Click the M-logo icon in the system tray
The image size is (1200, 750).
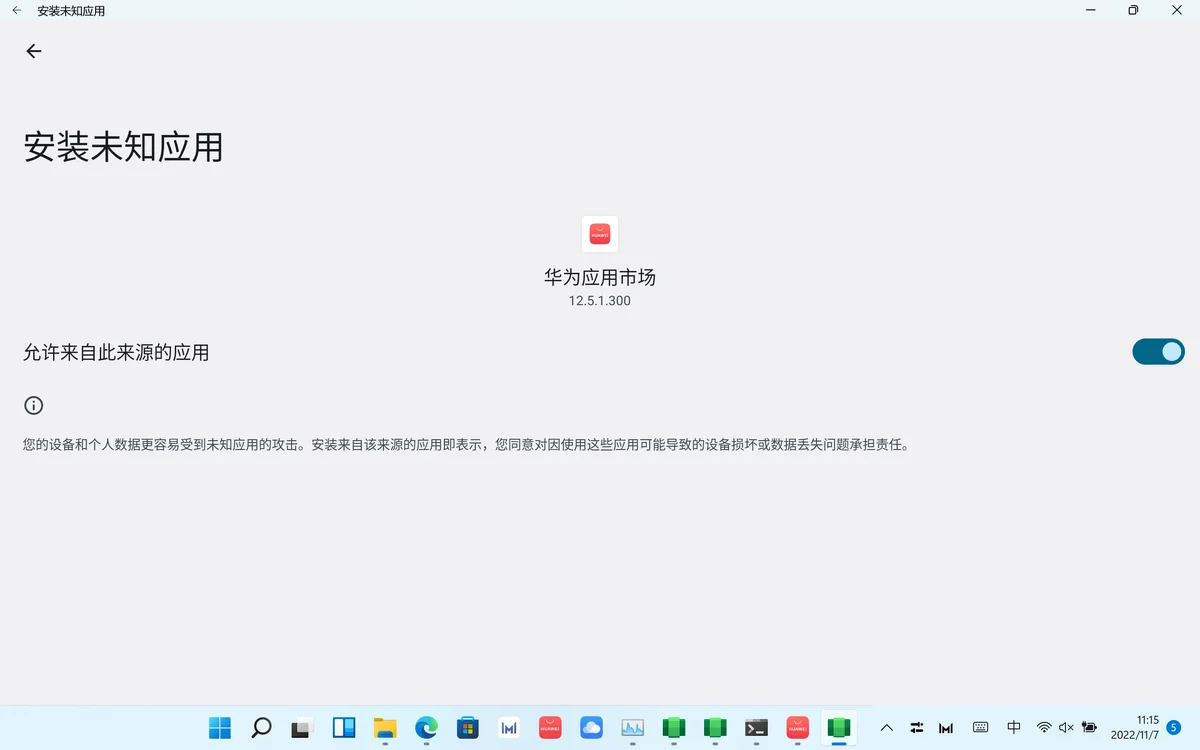tap(946, 728)
